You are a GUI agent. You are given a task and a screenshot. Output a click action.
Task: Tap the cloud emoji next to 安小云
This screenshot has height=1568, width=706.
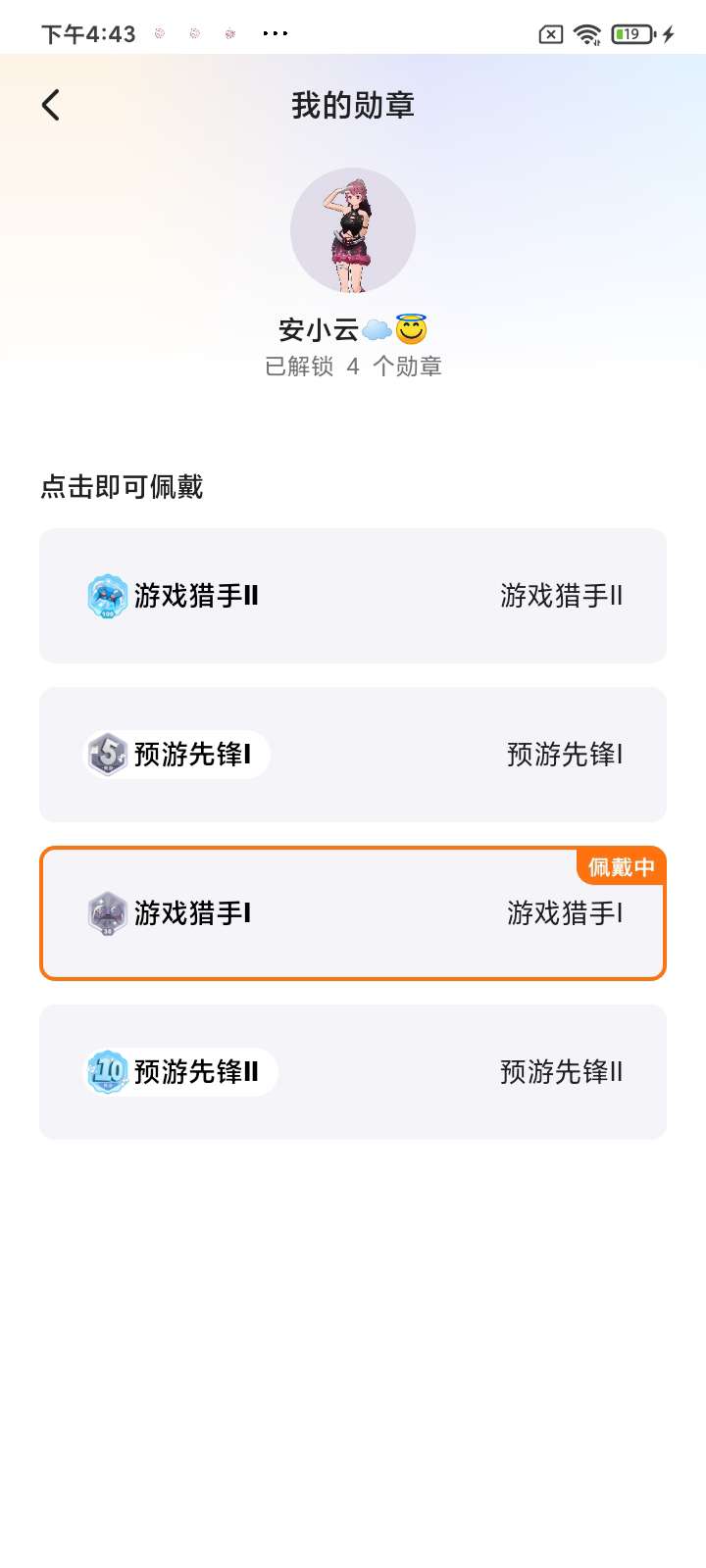pos(377,330)
